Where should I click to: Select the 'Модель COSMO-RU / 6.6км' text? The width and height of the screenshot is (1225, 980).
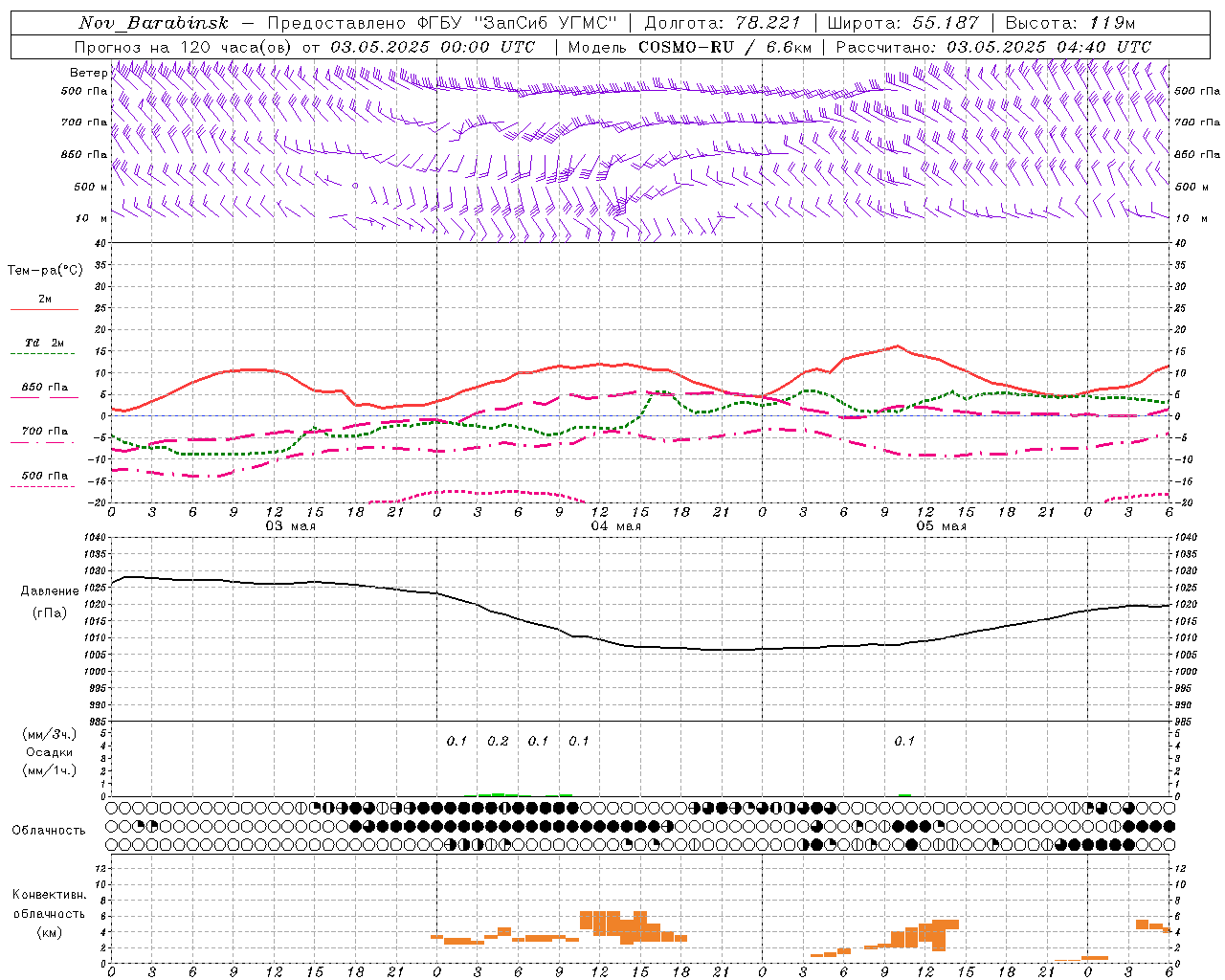click(x=690, y=47)
